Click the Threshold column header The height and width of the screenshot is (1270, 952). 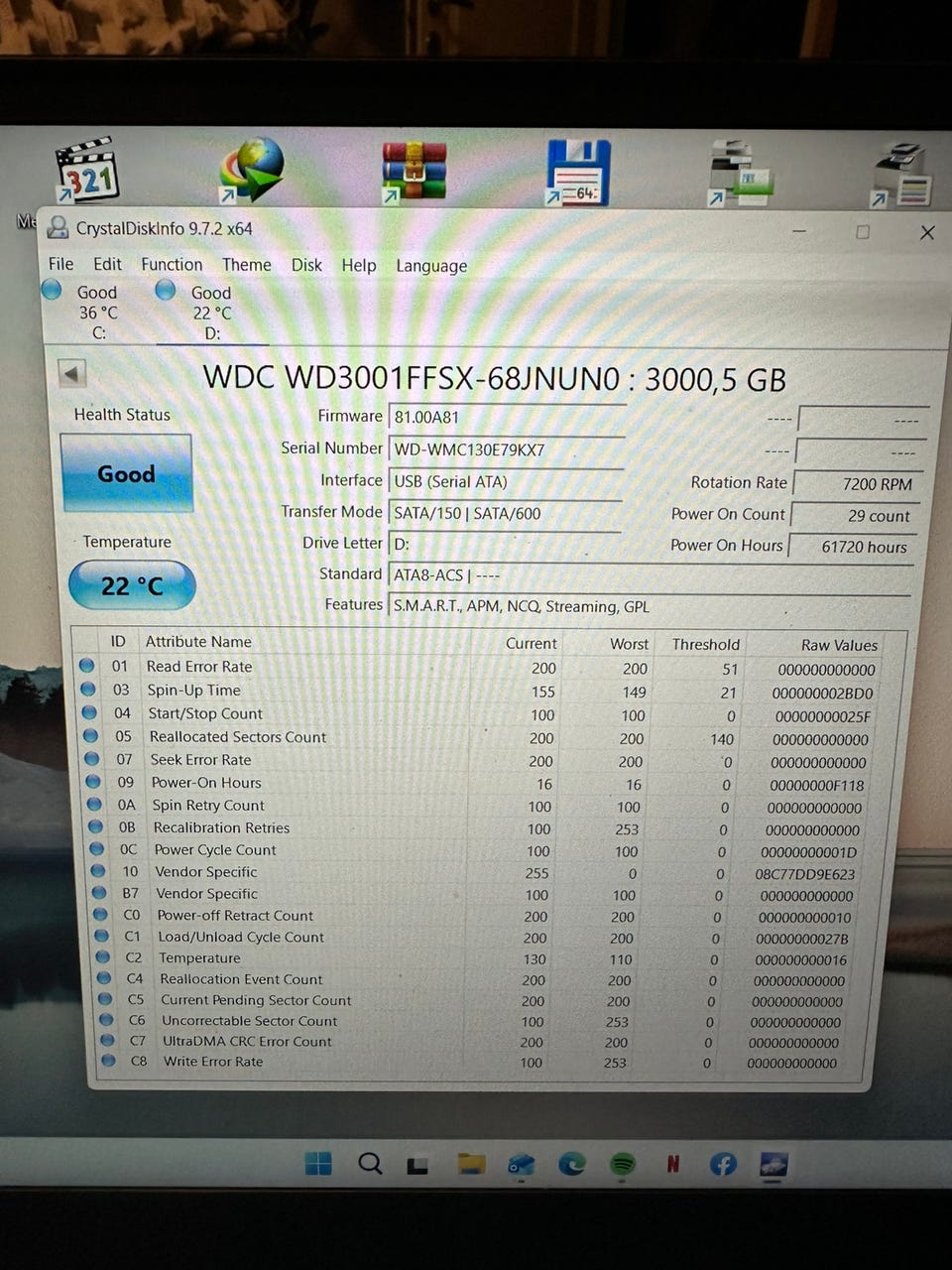coord(705,644)
